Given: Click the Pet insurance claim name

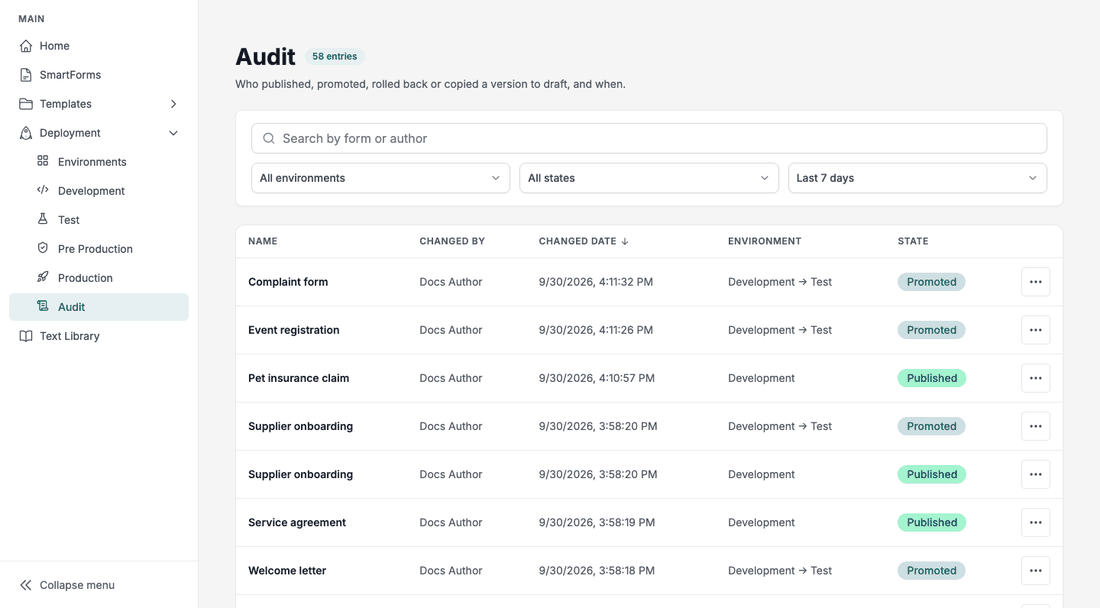Looking at the screenshot, I should click(298, 378).
